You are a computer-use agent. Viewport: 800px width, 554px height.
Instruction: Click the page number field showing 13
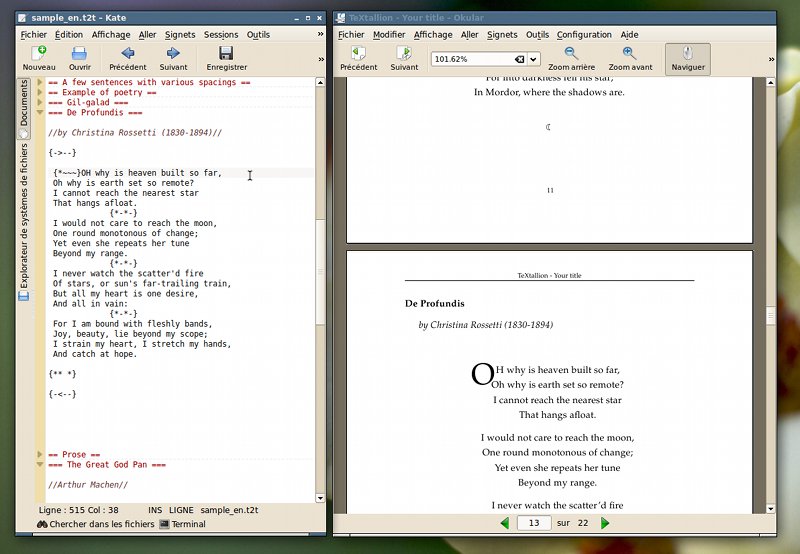click(x=534, y=523)
